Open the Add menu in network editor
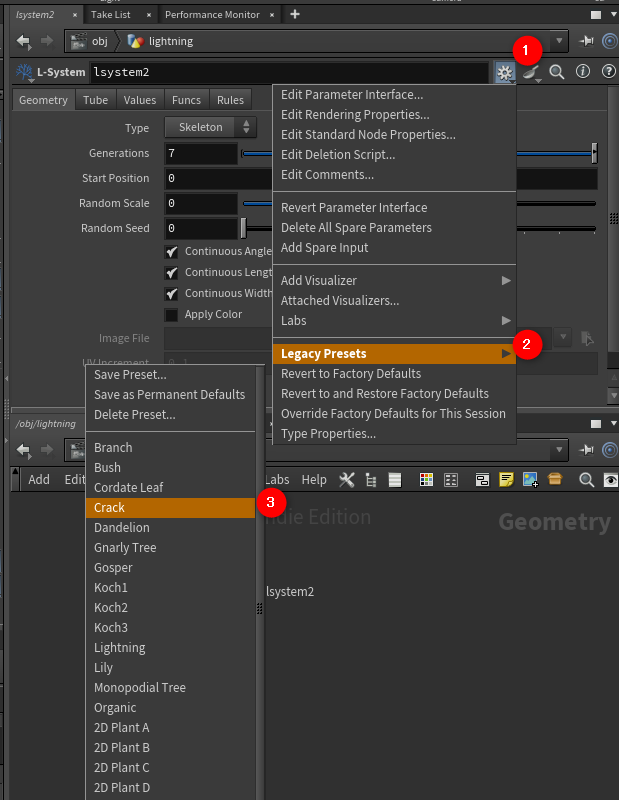The image size is (619, 800). coord(39,480)
